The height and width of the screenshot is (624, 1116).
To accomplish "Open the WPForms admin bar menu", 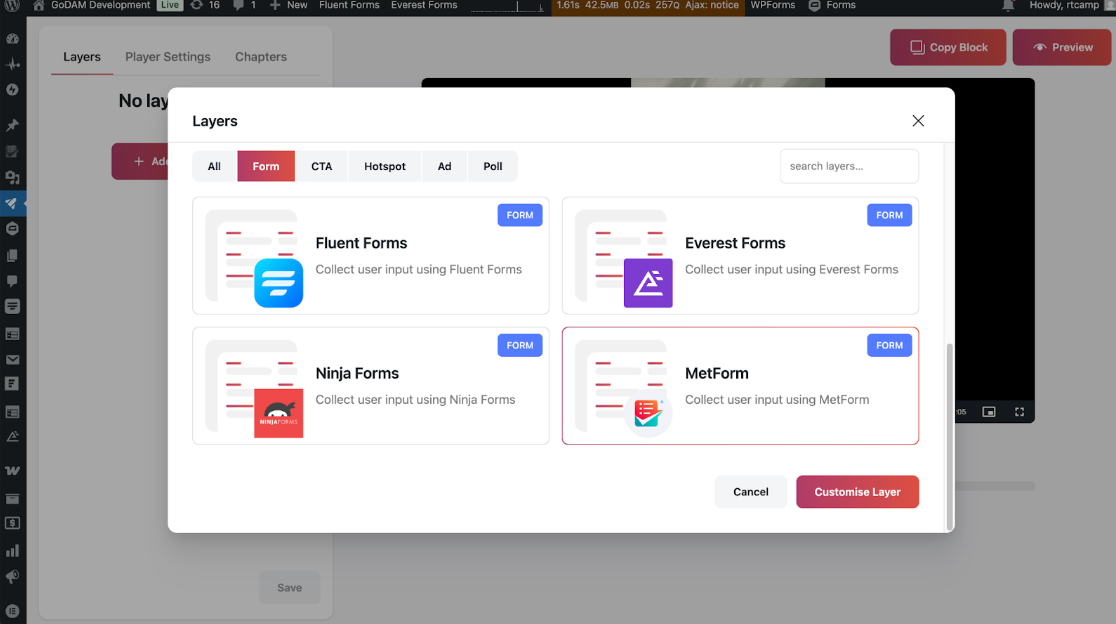I will [772, 6].
